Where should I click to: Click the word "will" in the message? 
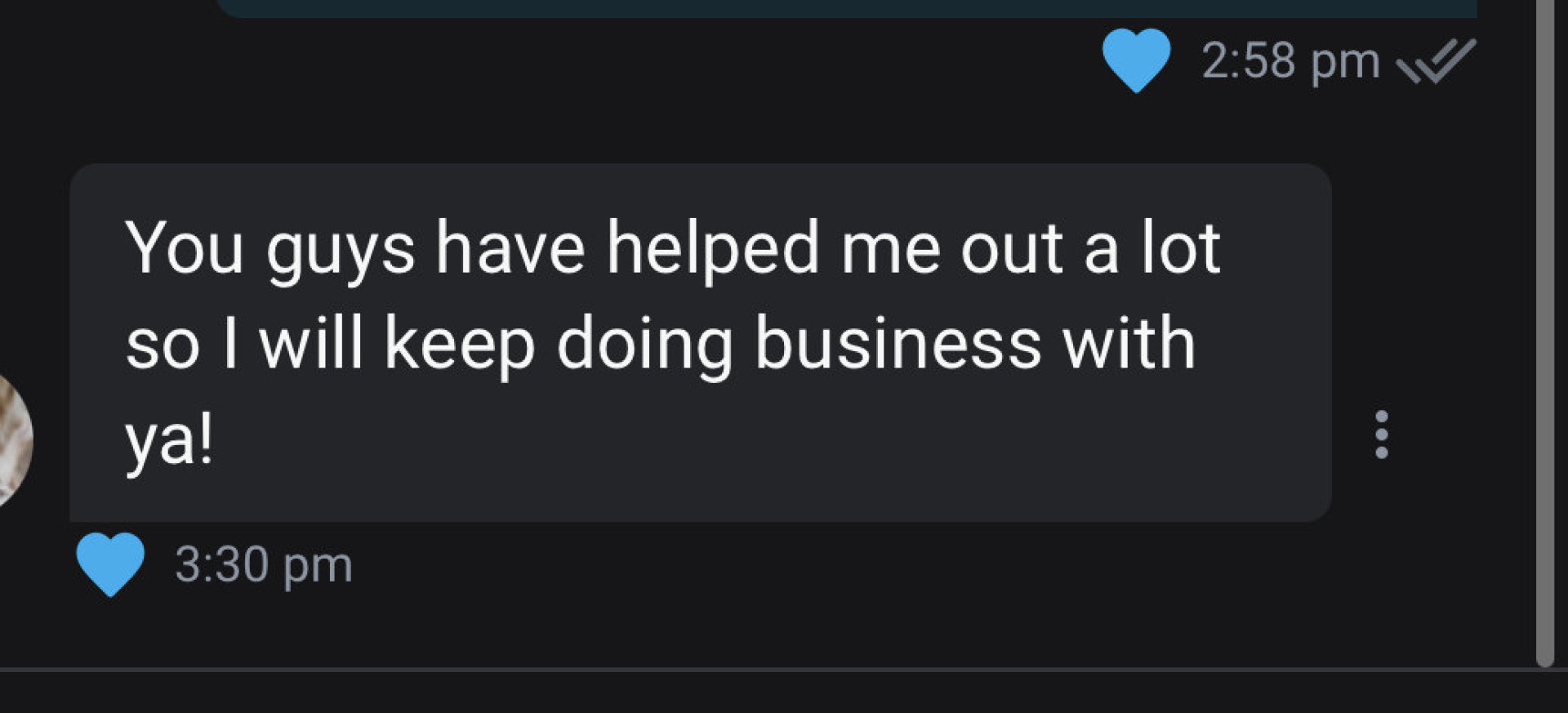[x=310, y=344]
